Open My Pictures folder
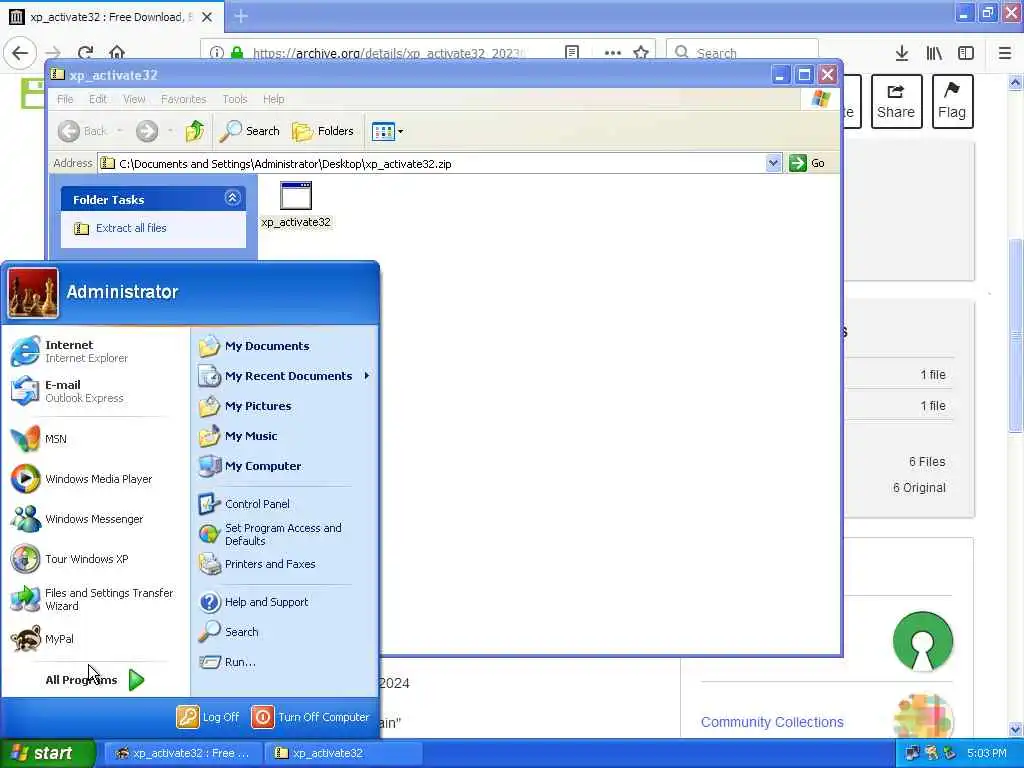The image size is (1024, 768). click(245, 406)
